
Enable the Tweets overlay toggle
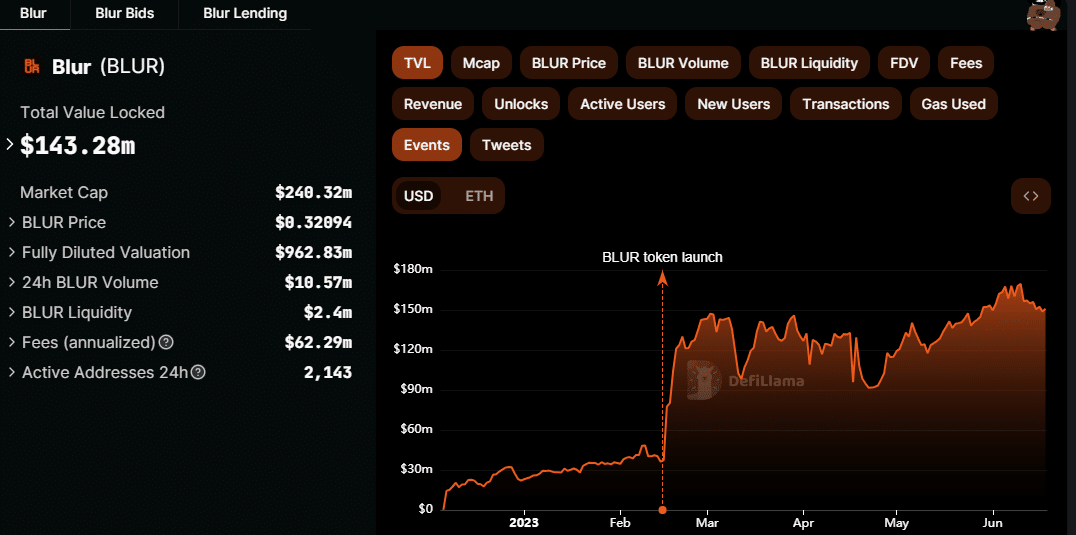[507, 145]
